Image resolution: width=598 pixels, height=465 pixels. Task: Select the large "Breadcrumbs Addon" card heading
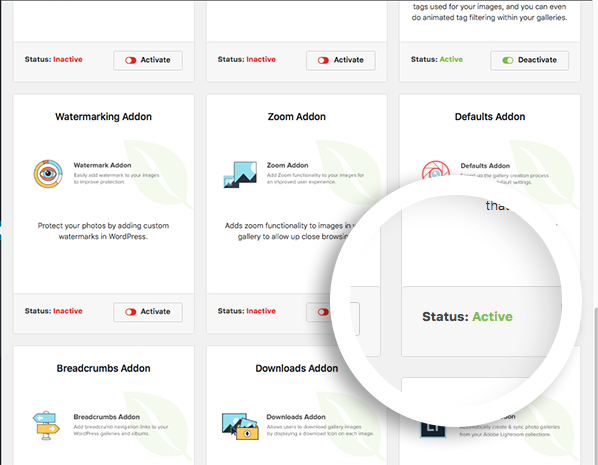pyautogui.click(x=103, y=368)
